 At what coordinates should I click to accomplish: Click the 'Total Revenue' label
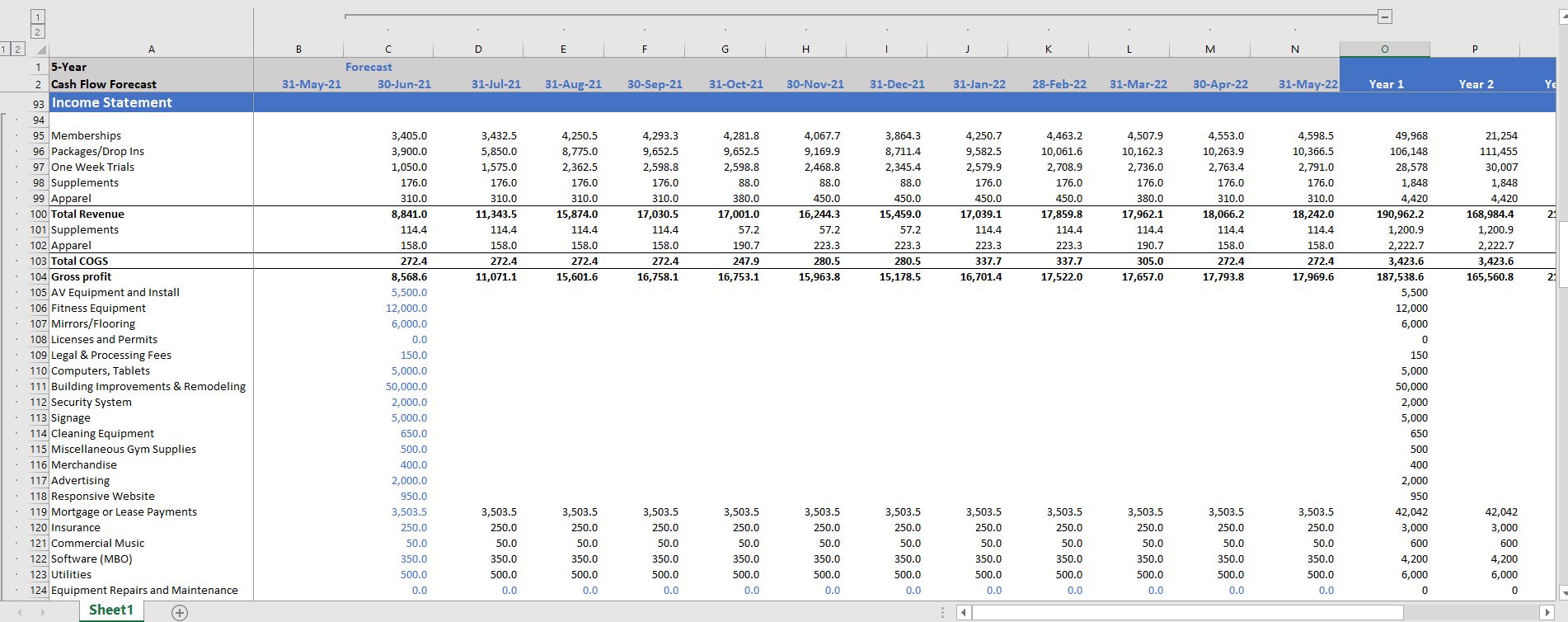click(x=87, y=214)
